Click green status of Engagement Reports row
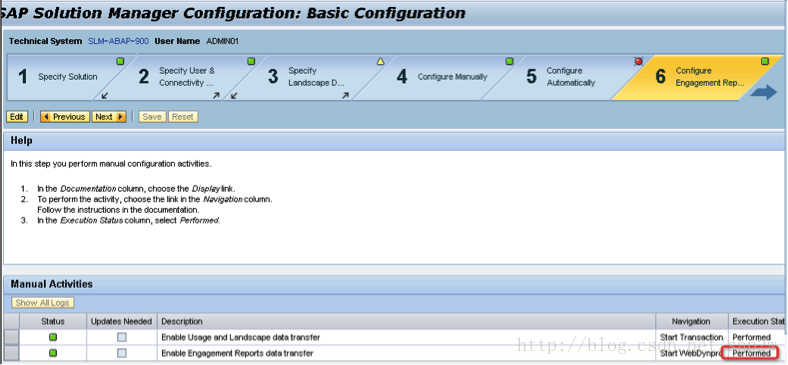 (x=53, y=353)
